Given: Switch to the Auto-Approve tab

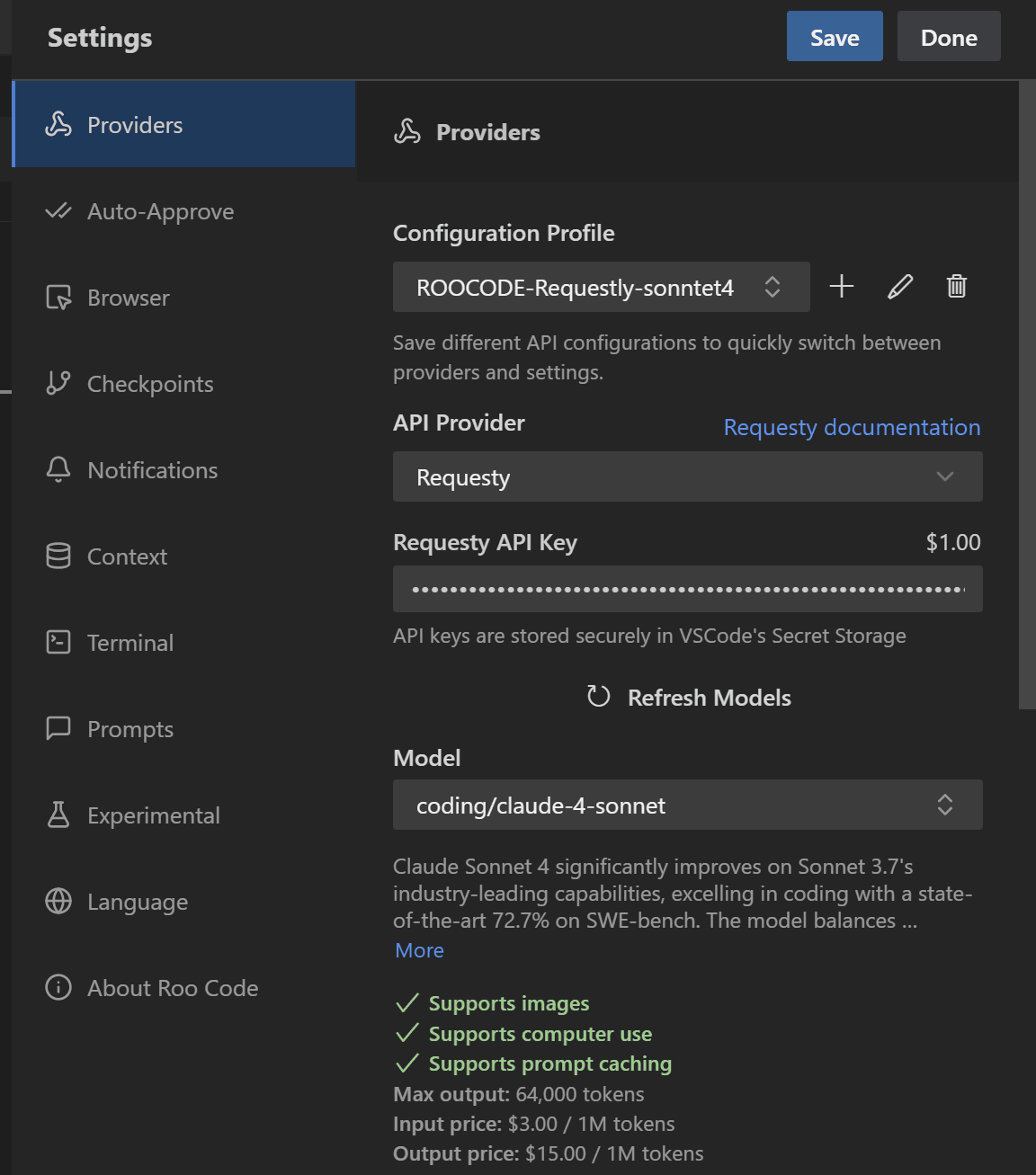Looking at the screenshot, I should point(184,211).
